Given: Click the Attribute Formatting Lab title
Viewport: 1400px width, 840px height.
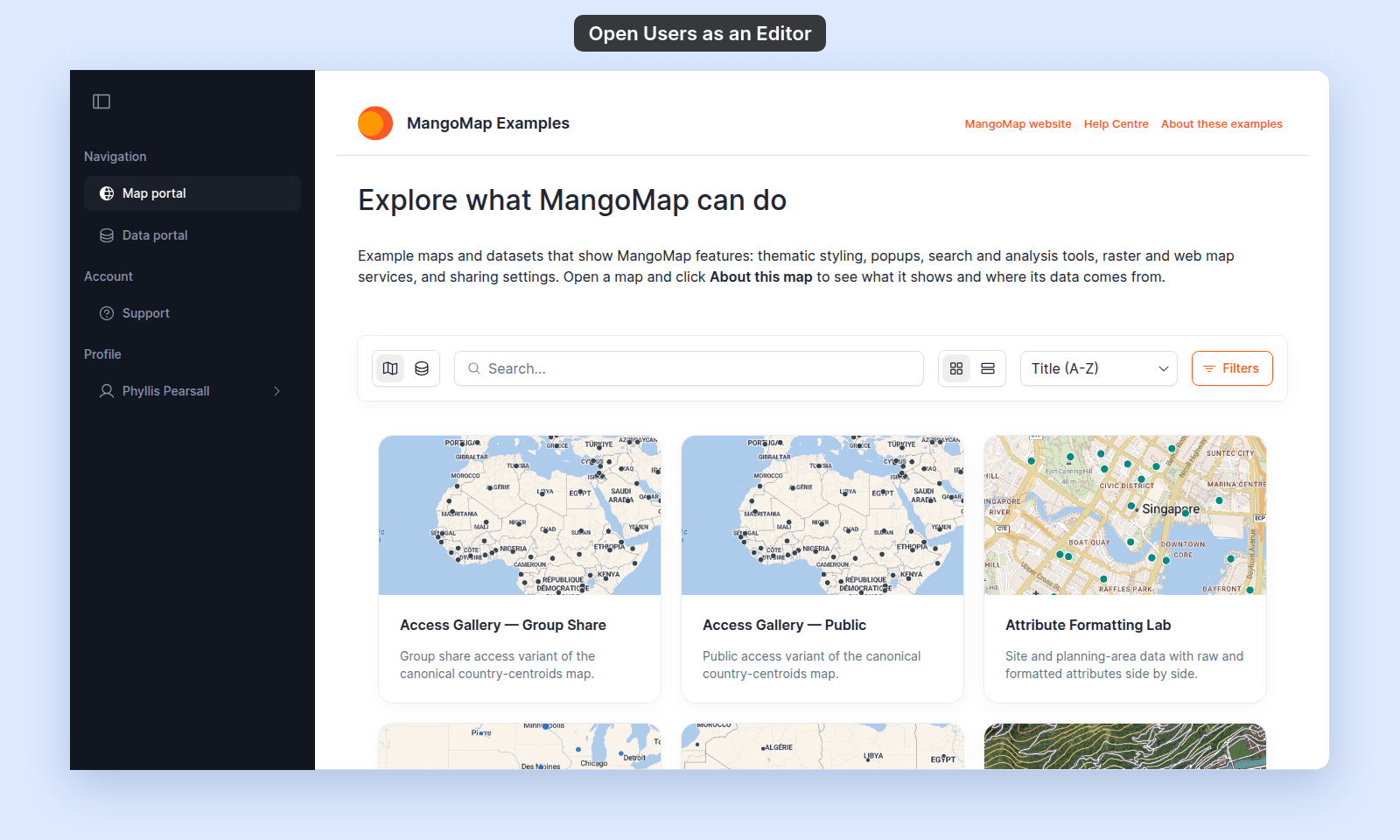Looking at the screenshot, I should coord(1088,625).
